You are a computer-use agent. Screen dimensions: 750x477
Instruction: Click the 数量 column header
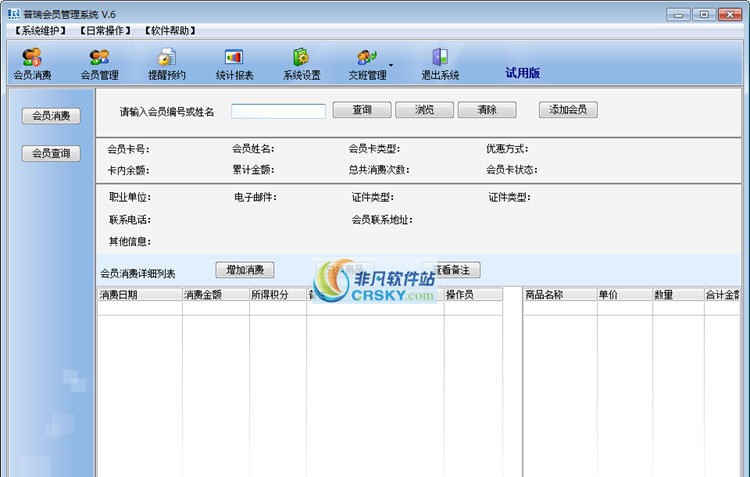point(678,295)
